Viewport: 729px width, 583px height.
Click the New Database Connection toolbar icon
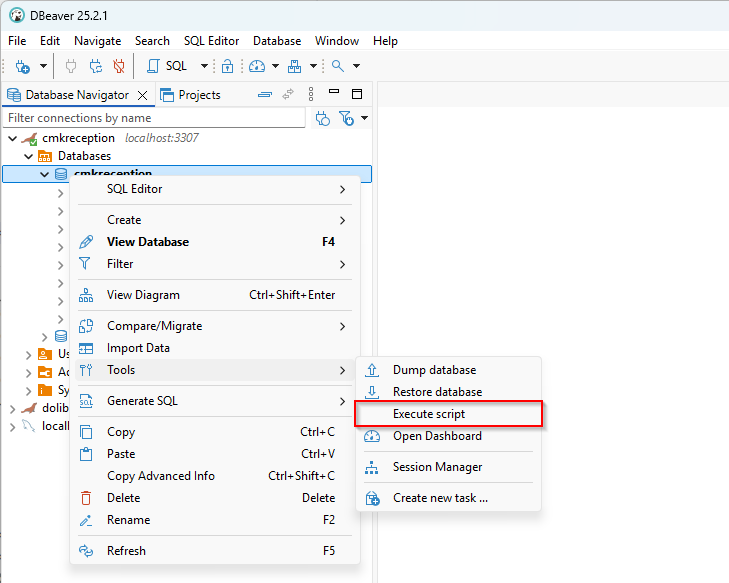22,66
